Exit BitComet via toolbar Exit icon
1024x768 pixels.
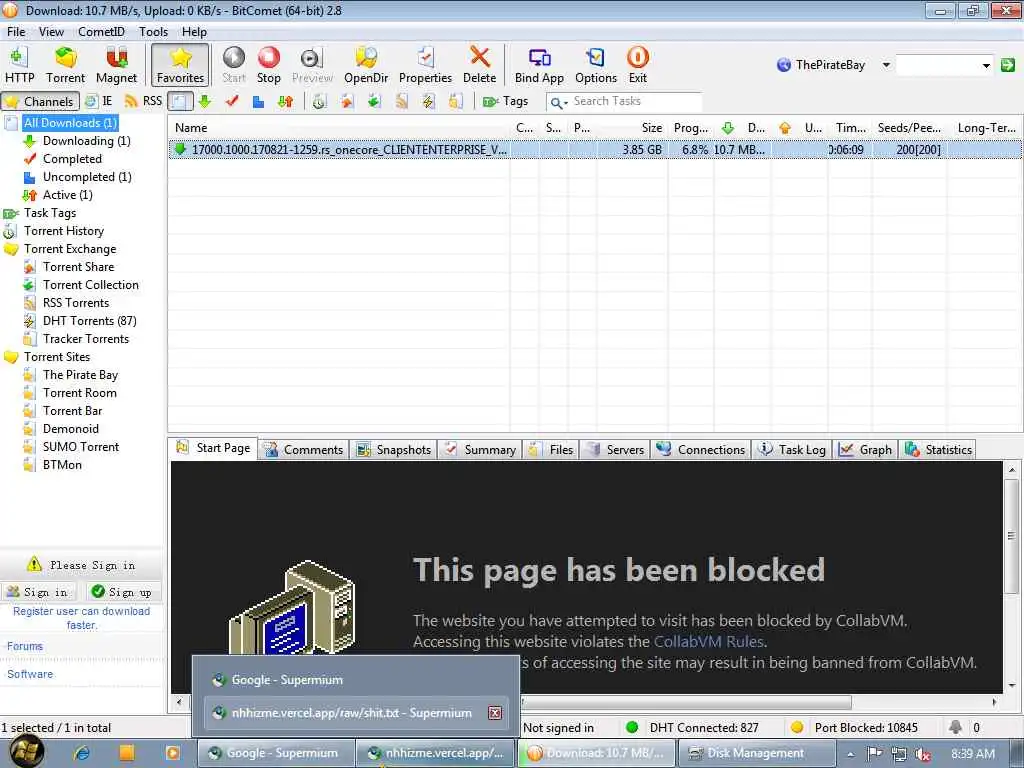point(637,65)
